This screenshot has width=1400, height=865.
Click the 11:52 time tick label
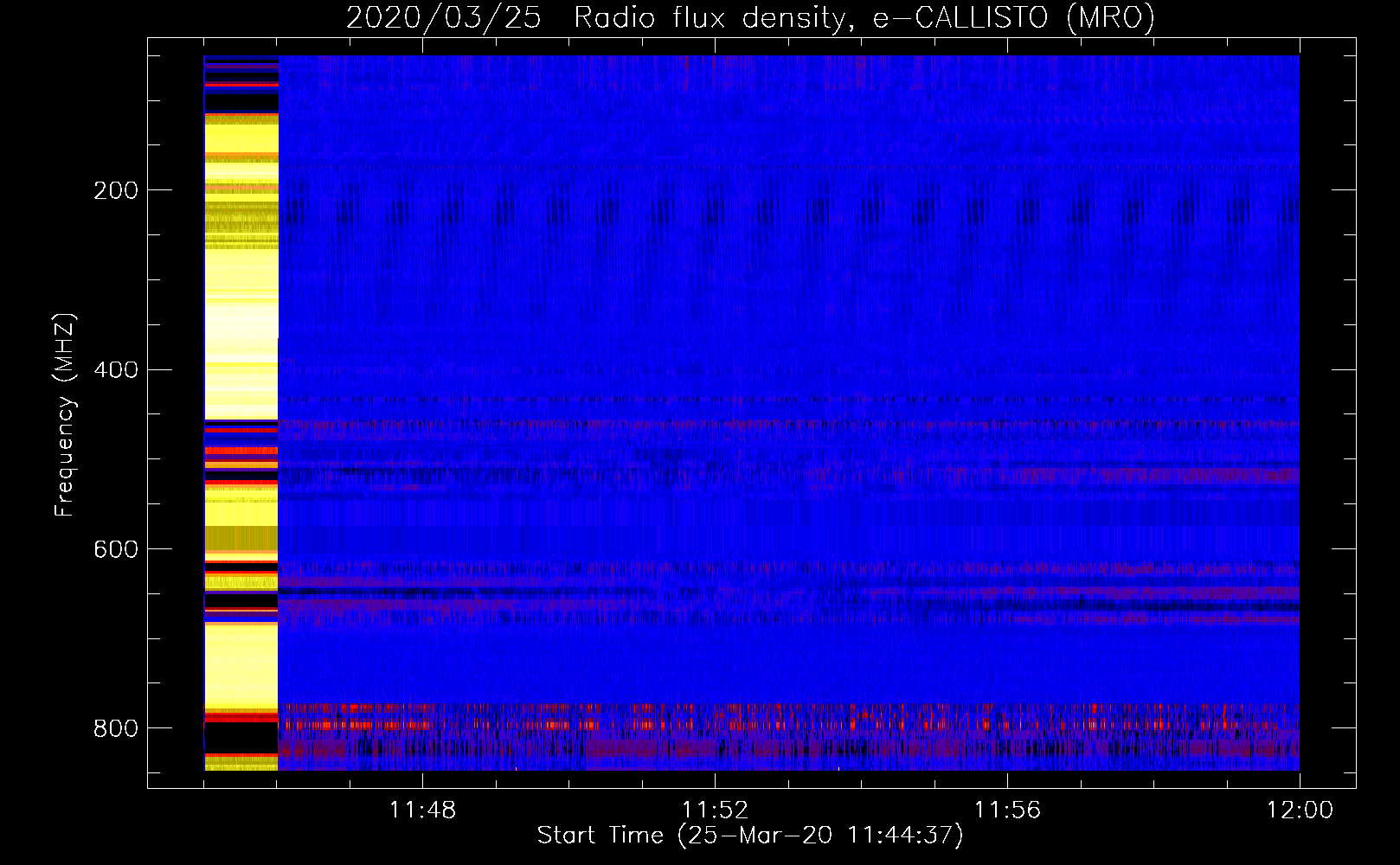(715, 811)
